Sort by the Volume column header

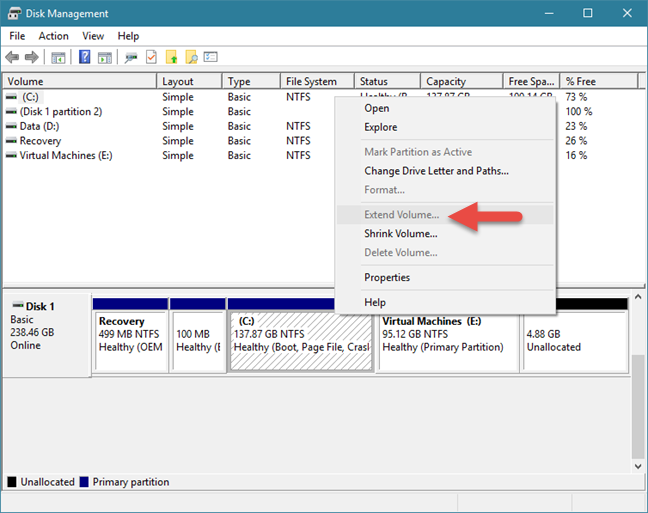(80, 81)
